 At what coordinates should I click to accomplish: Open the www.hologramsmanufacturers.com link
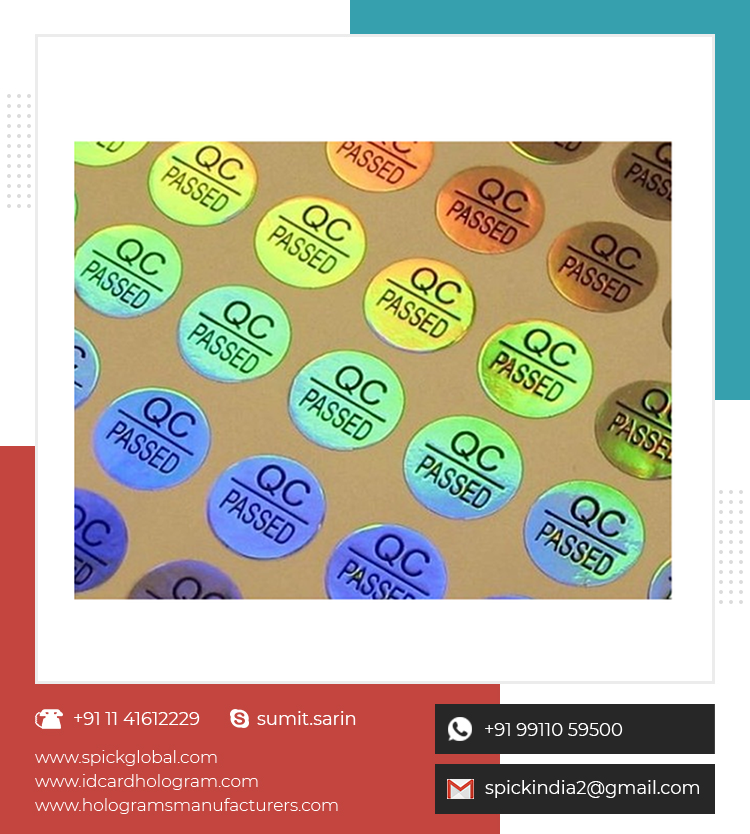187,805
